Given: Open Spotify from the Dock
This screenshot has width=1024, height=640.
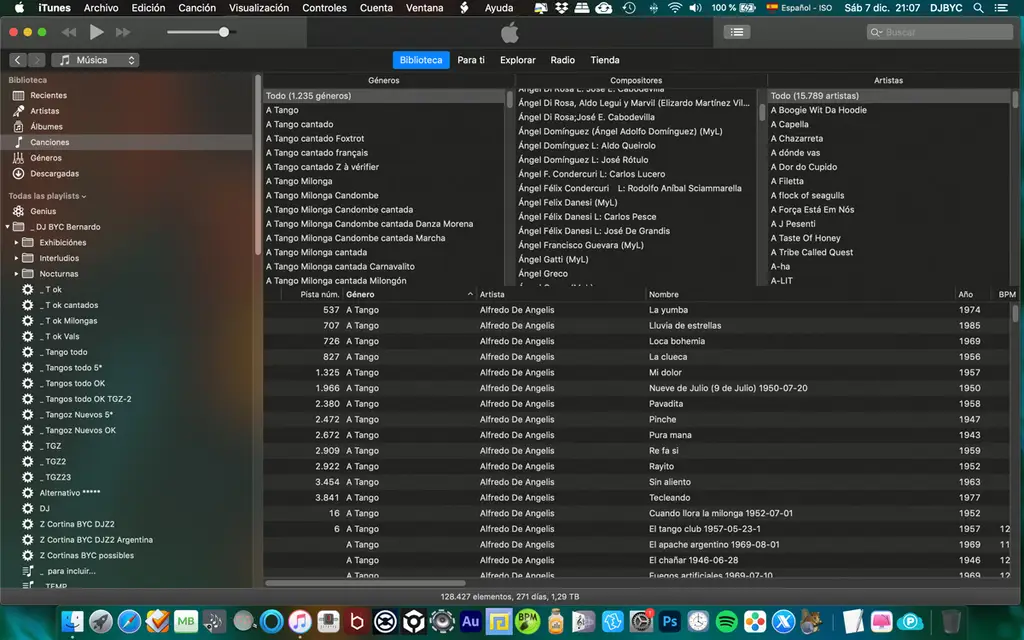Looking at the screenshot, I should (x=726, y=622).
